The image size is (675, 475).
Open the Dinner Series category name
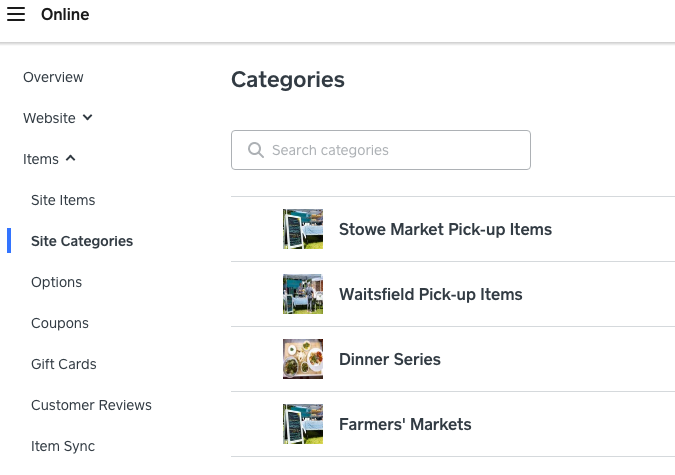(x=390, y=359)
